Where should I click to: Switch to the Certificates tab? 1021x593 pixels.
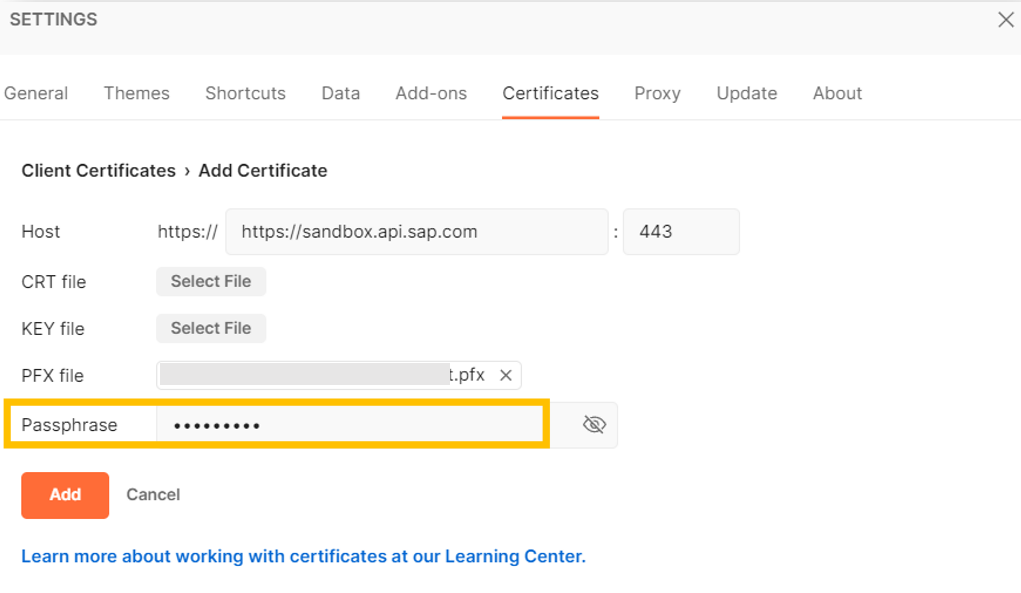pos(550,93)
